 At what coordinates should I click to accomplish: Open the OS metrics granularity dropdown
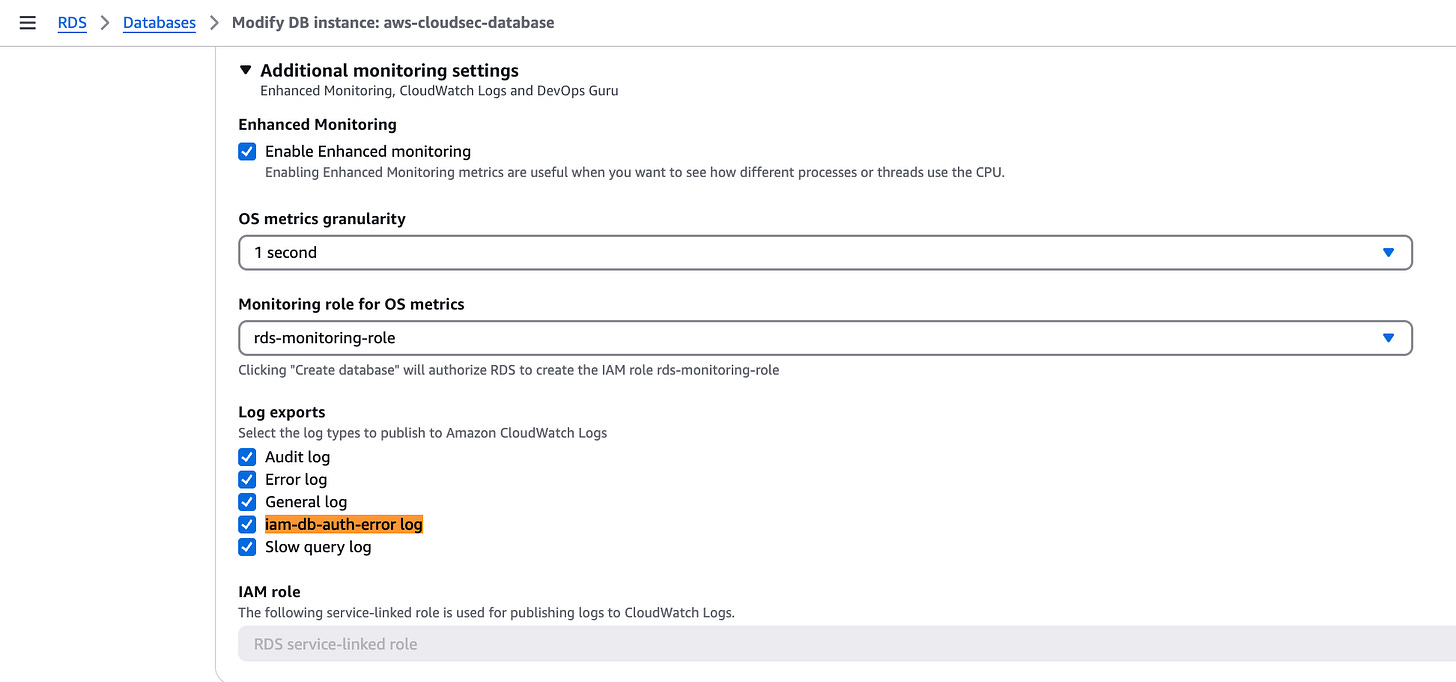coord(825,252)
